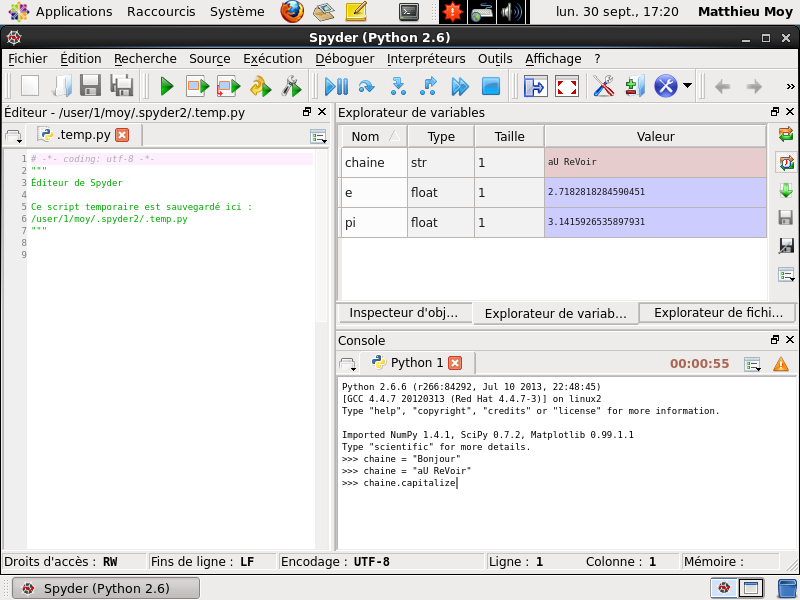Toggle fullscreen mode red icon

point(567,86)
